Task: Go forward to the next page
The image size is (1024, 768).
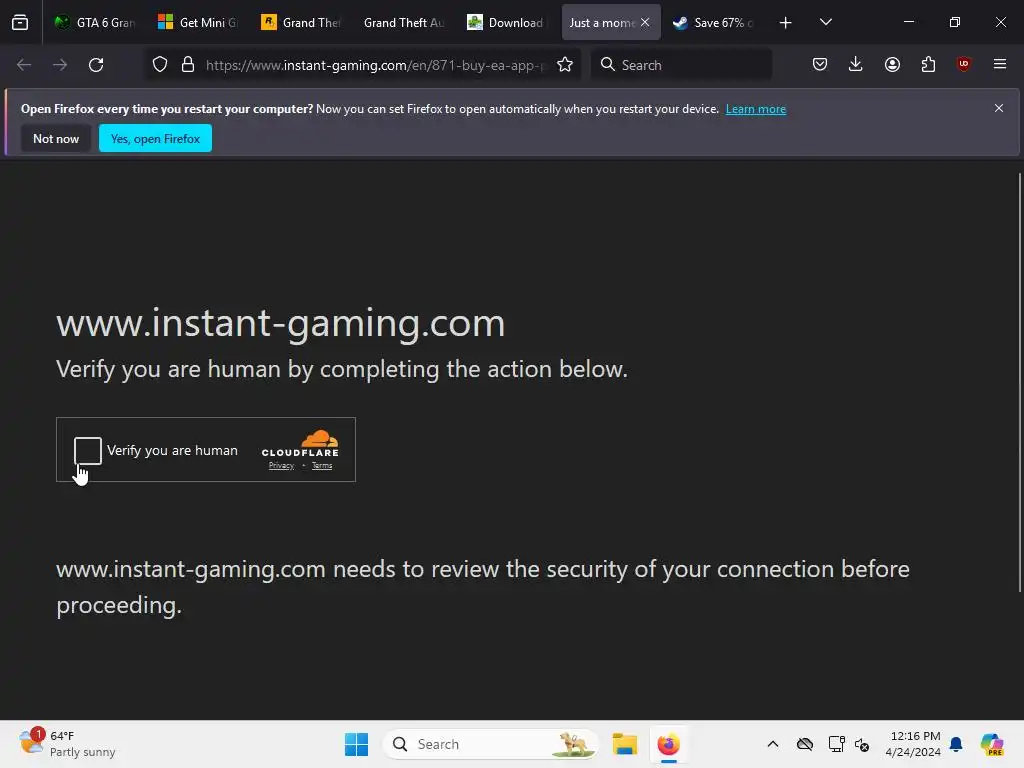Action: tap(60, 65)
